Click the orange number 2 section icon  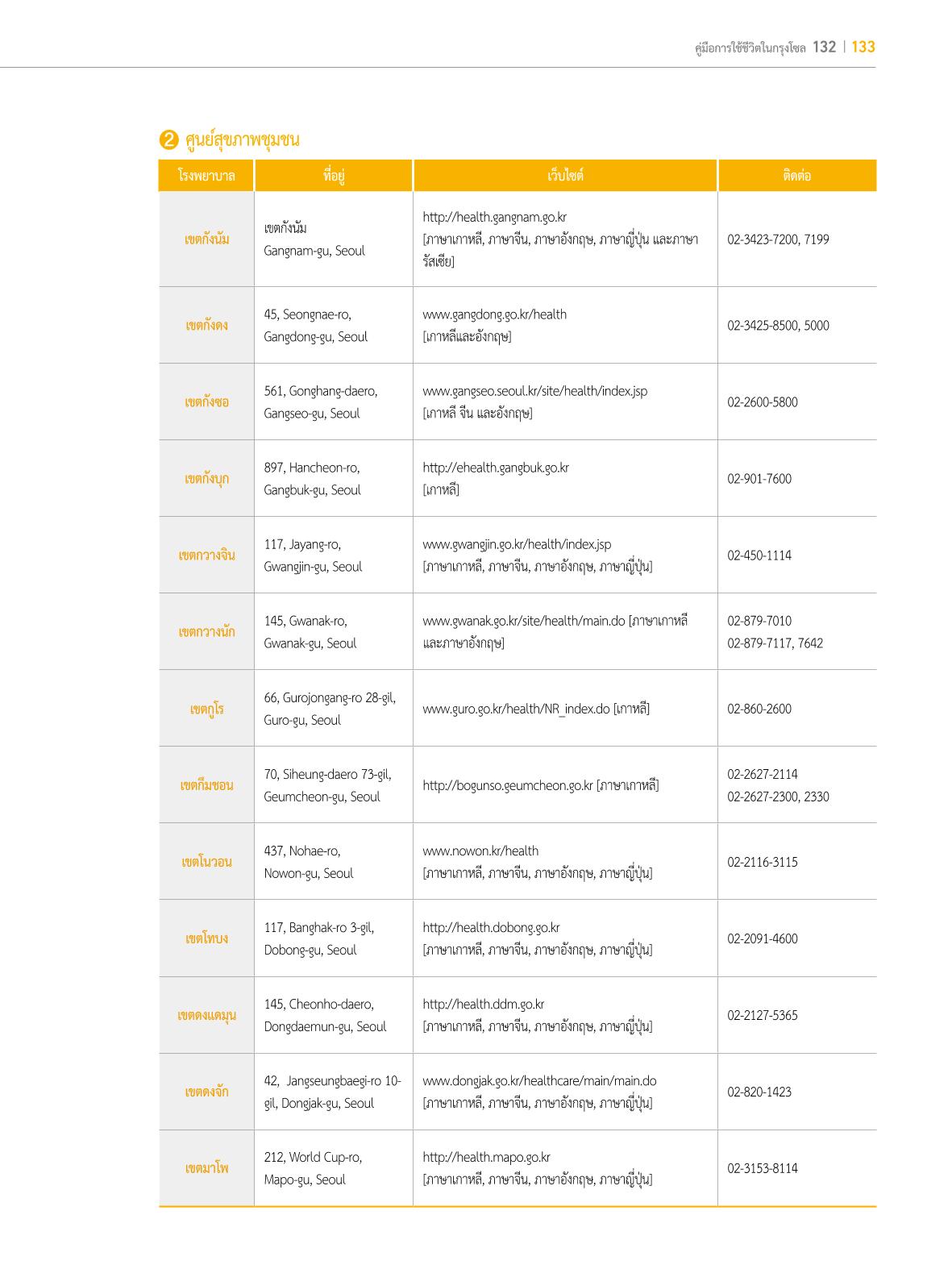(x=169, y=140)
